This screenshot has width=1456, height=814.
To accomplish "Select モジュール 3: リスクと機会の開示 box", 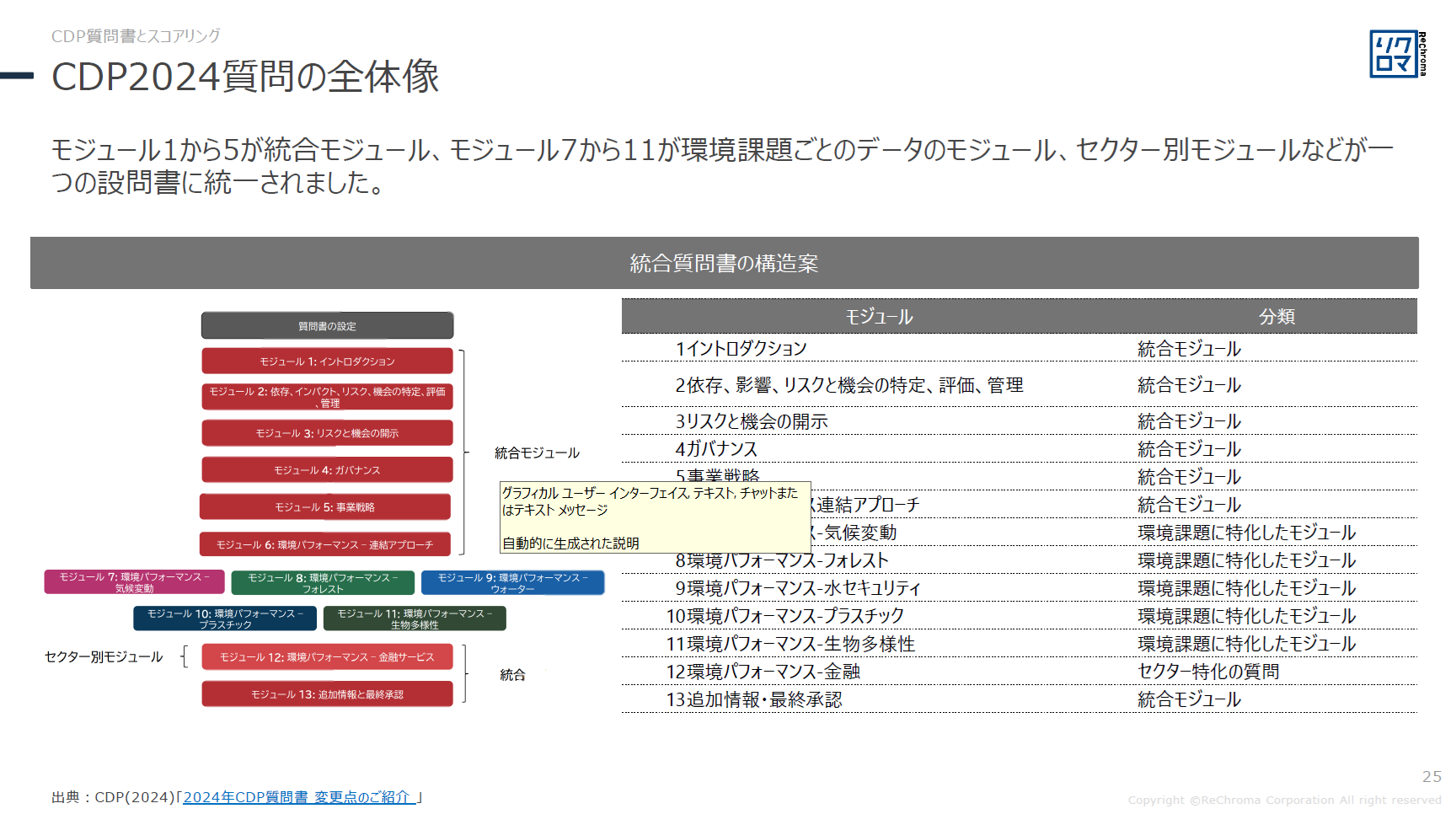I will [x=327, y=433].
